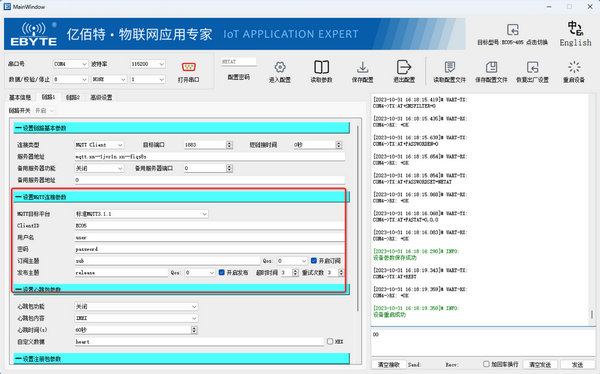Collapse the 设置链路基本参数 section header
This screenshot has height=374, width=600.
point(181,128)
